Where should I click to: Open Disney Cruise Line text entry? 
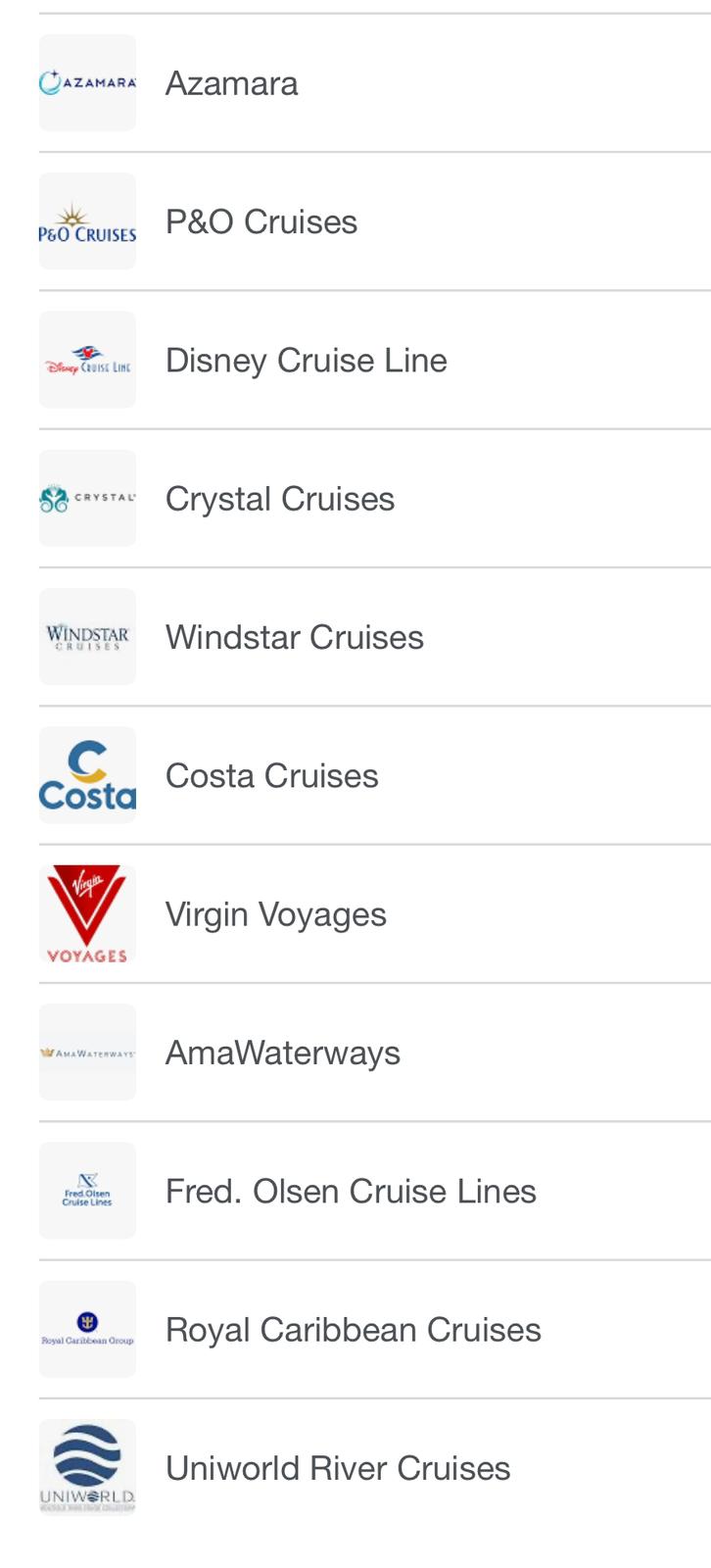pyautogui.click(x=306, y=360)
